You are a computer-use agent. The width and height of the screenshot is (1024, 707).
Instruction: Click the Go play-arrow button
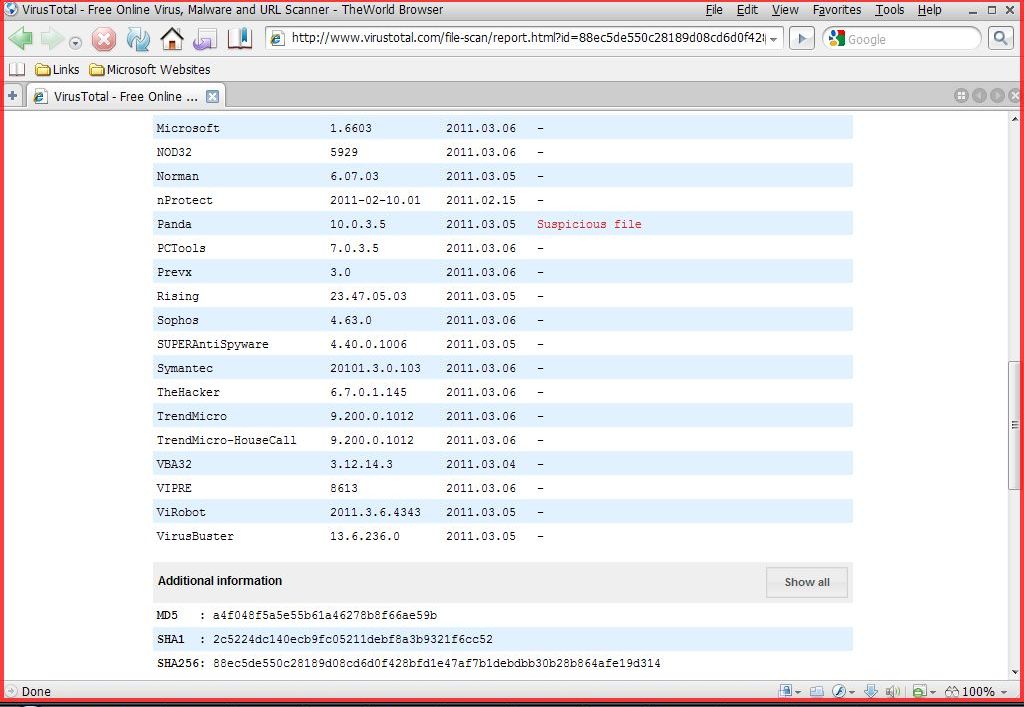click(801, 39)
